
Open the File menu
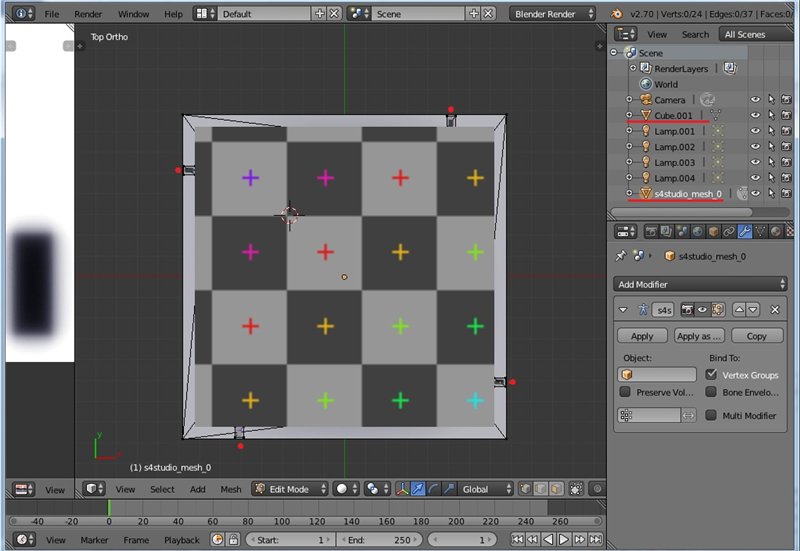(52, 14)
